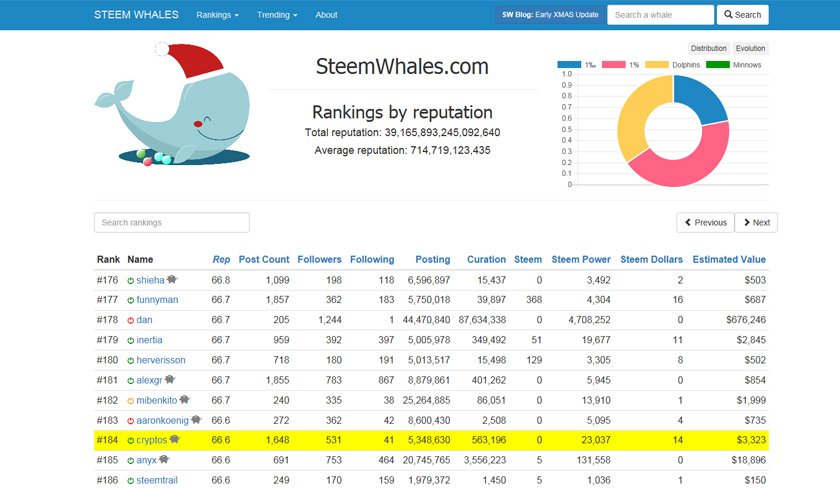This screenshot has height=490, width=840.
Task: Toggle the yellow Dolphins legend swatch
Action: coord(657,65)
